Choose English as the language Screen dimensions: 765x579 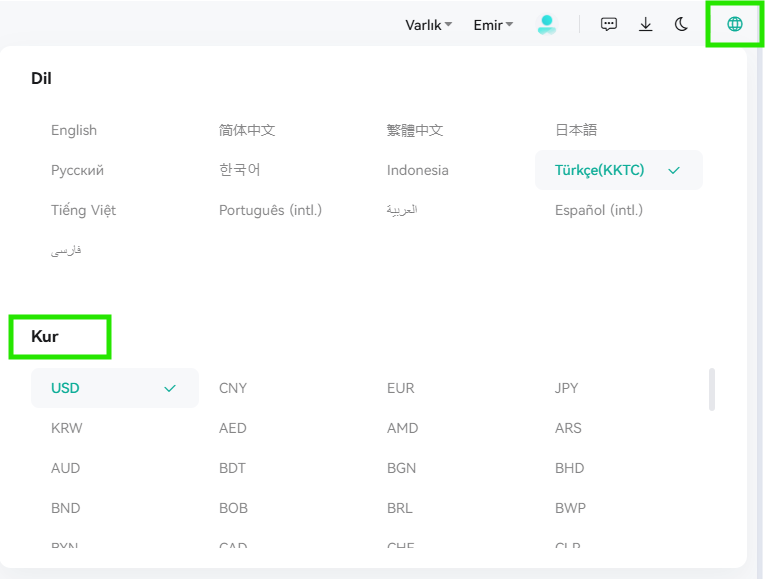[x=74, y=130]
